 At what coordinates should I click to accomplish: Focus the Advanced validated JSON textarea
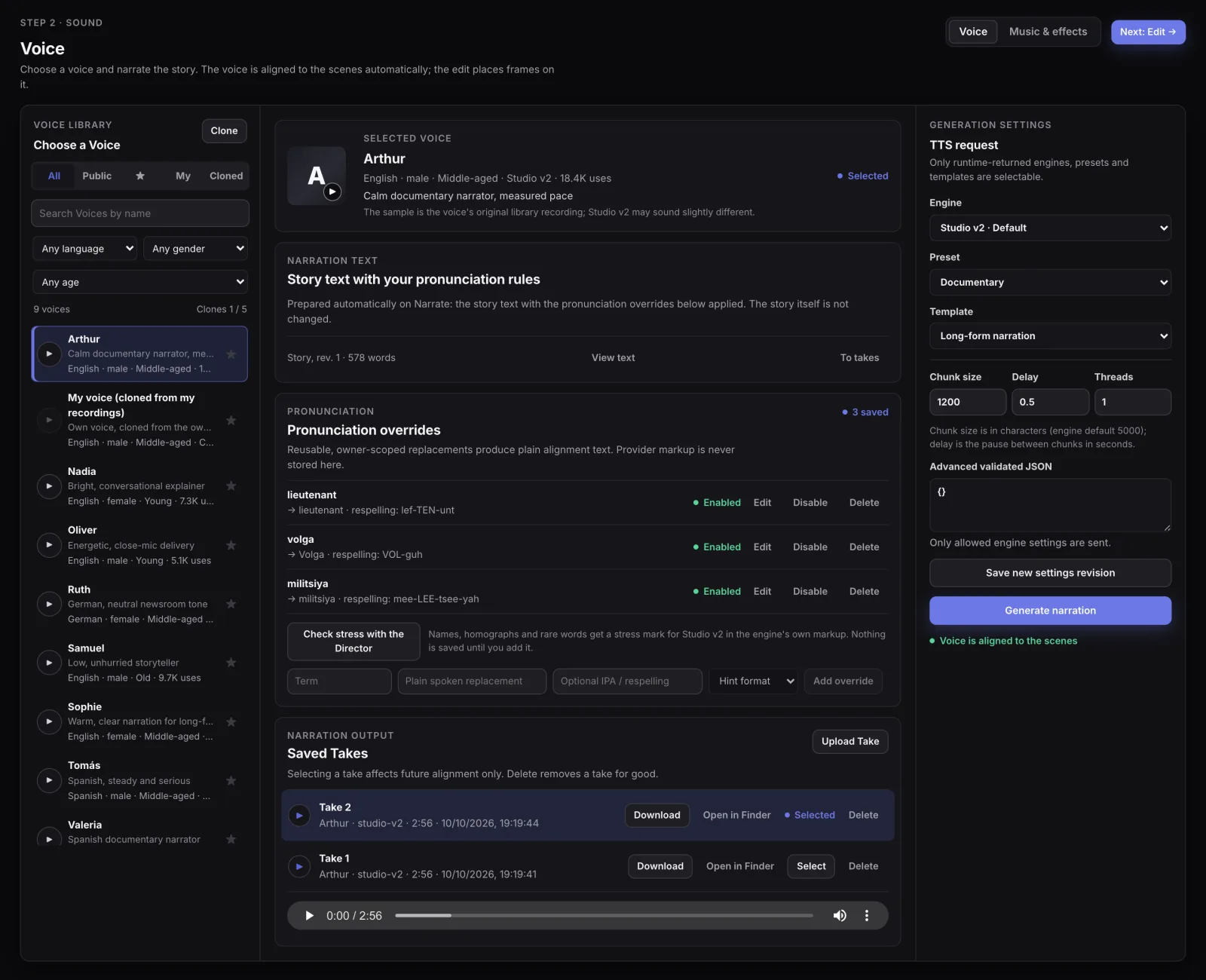pyautogui.click(x=1050, y=505)
